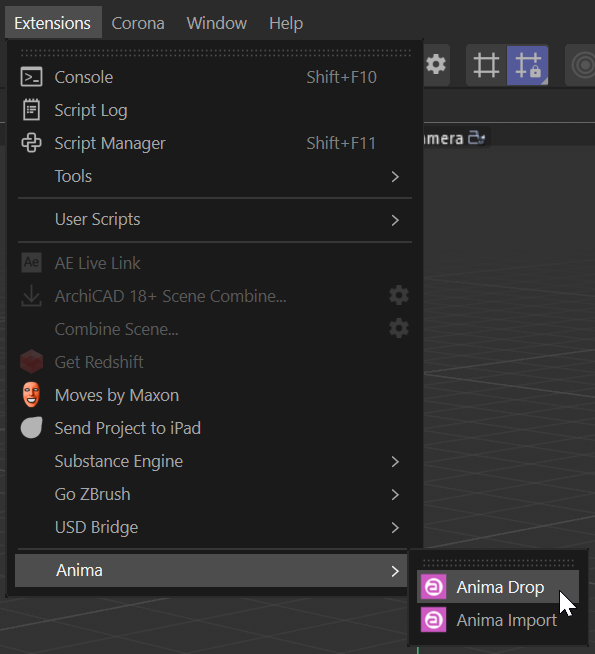Click the AE Live Link entry

(x=215, y=263)
